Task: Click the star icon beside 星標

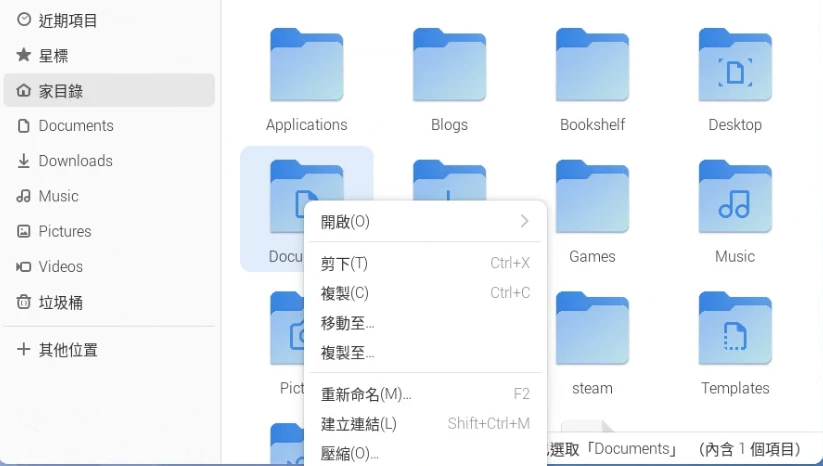Action: [x=24, y=55]
